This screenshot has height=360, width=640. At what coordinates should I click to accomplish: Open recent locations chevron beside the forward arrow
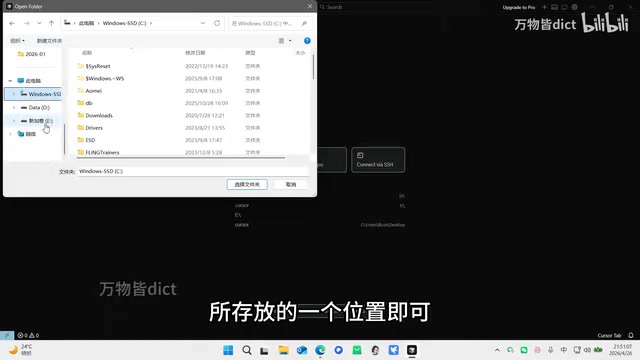click(39, 23)
